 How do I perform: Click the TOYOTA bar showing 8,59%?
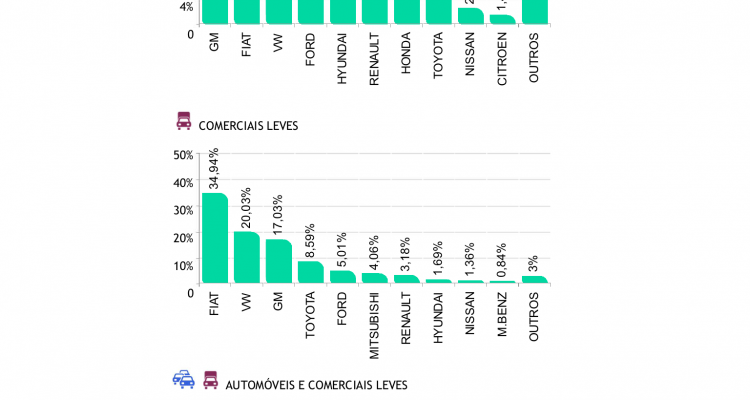pyautogui.click(x=310, y=272)
